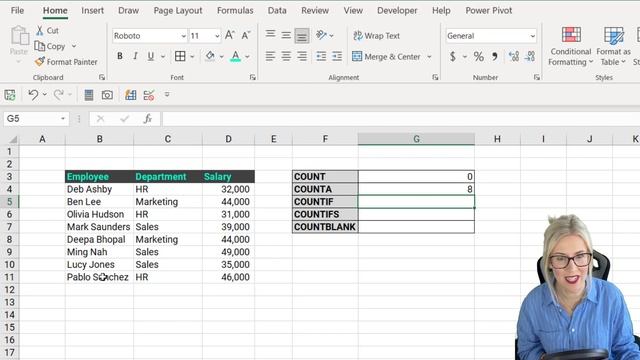Viewport: 640px width, 360px height.
Task: Customize Quick Access Toolbar arrow
Action: (167, 95)
